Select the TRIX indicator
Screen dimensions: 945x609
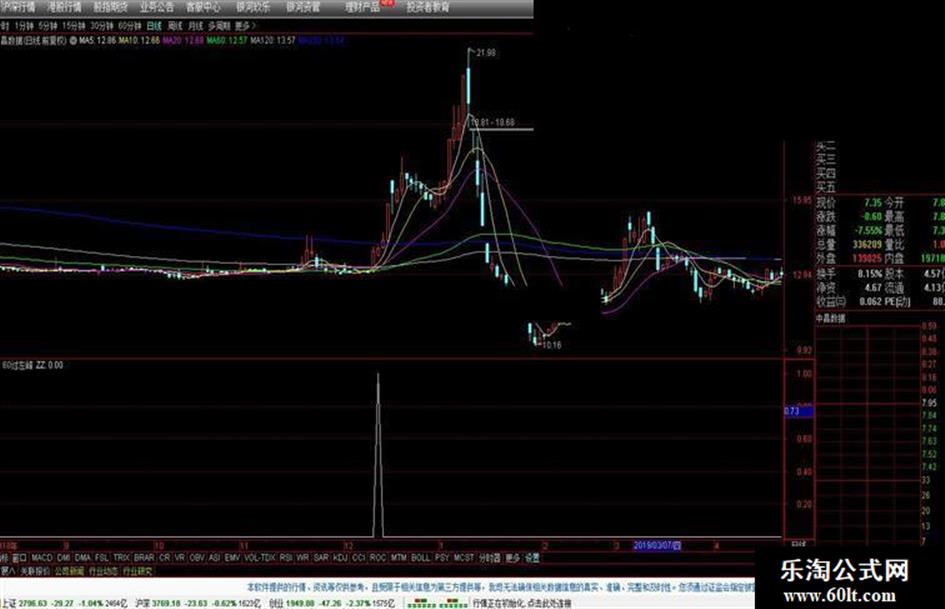121,558
